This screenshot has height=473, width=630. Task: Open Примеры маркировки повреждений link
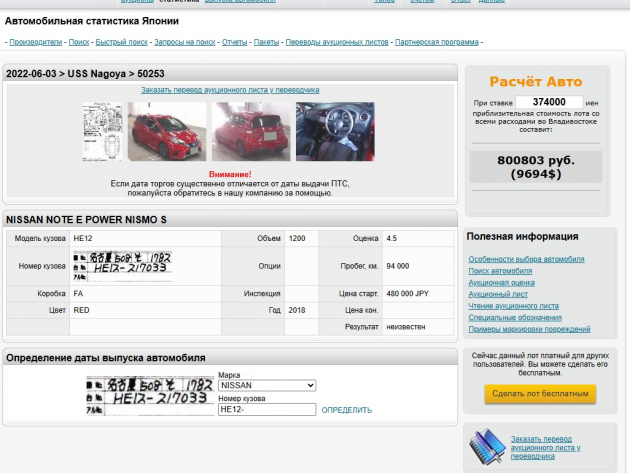click(x=529, y=329)
